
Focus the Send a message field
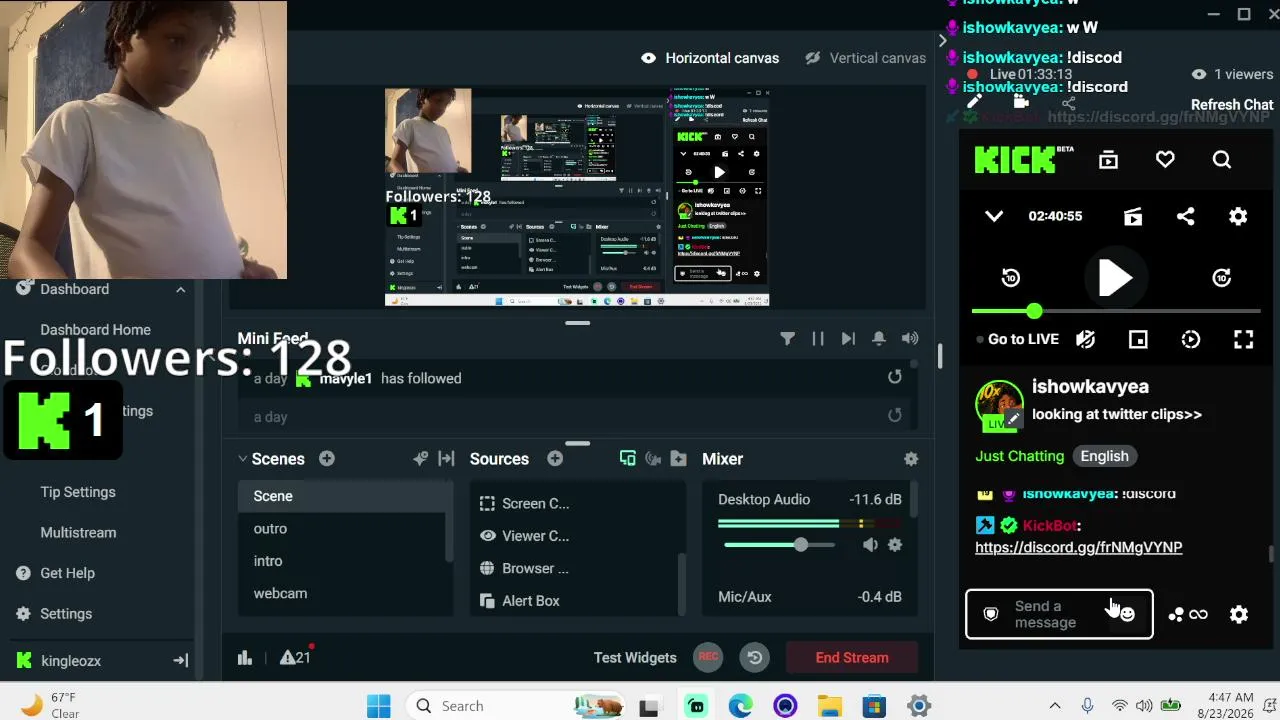coord(1059,614)
